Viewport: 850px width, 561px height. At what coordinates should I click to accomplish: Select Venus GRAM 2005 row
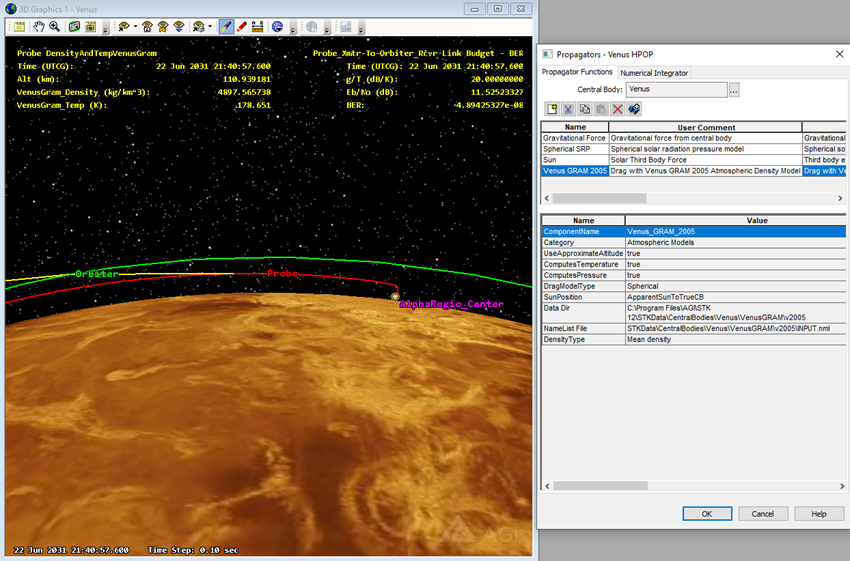pyautogui.click(x=693, y=171)
